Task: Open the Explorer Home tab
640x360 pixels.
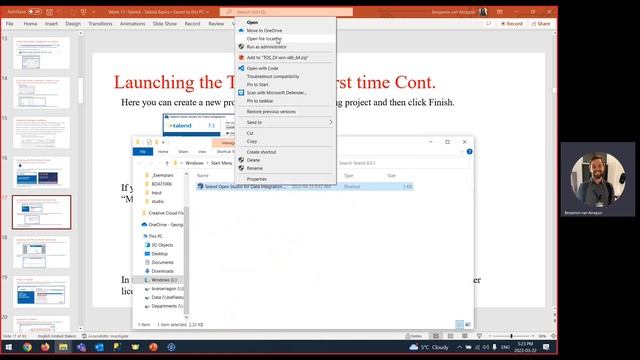Action: (x=163, y=152)
